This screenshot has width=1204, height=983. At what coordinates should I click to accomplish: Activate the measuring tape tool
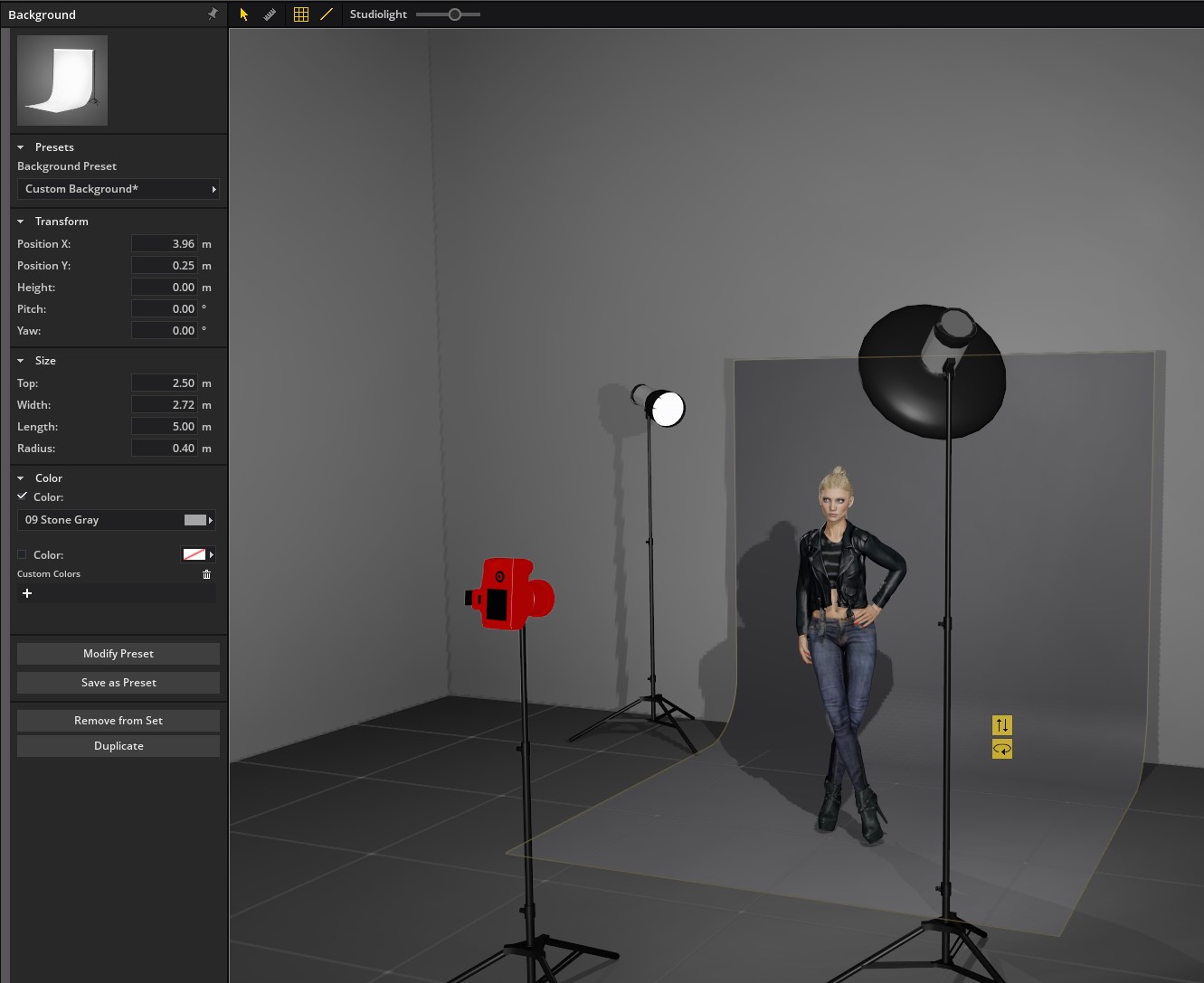(270, 14)
